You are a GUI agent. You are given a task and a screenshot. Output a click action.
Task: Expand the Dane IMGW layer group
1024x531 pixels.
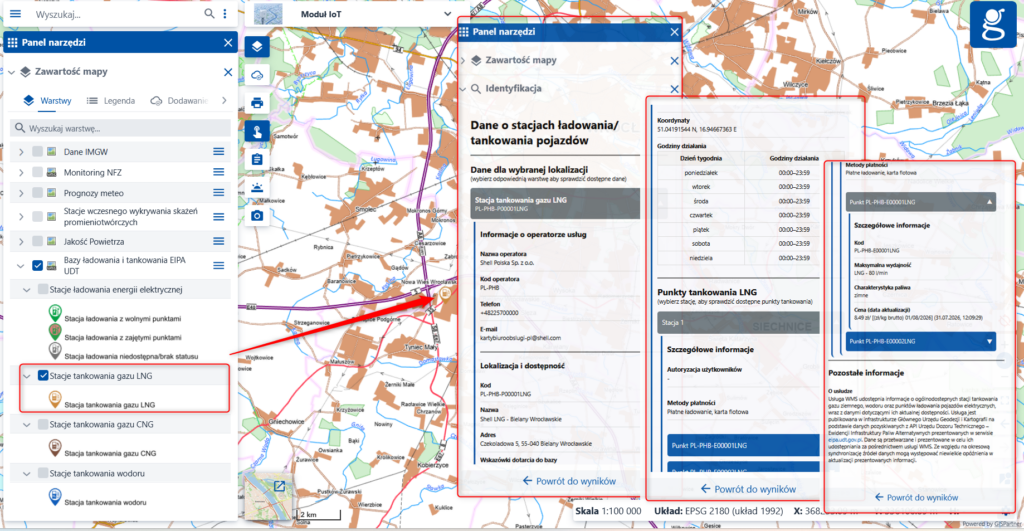tap(21, 152)
